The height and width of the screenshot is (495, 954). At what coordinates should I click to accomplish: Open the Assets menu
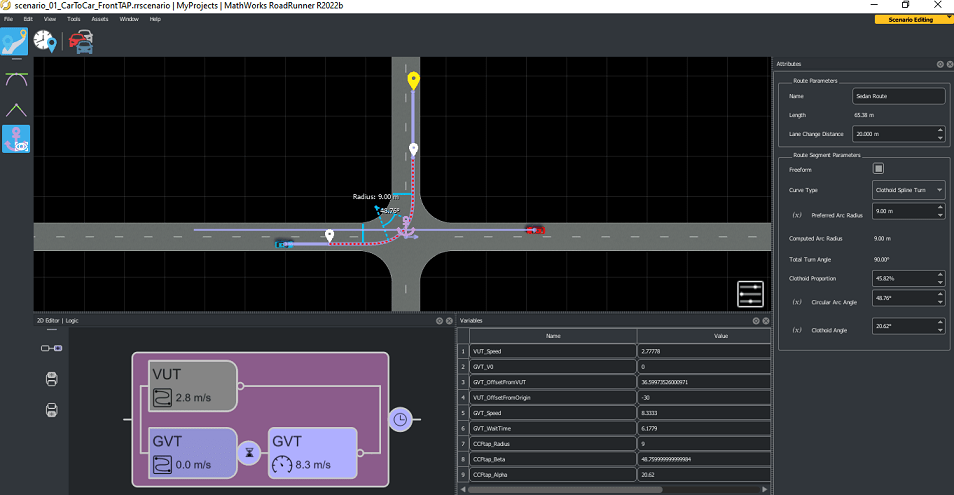click(x=100, y=19)
